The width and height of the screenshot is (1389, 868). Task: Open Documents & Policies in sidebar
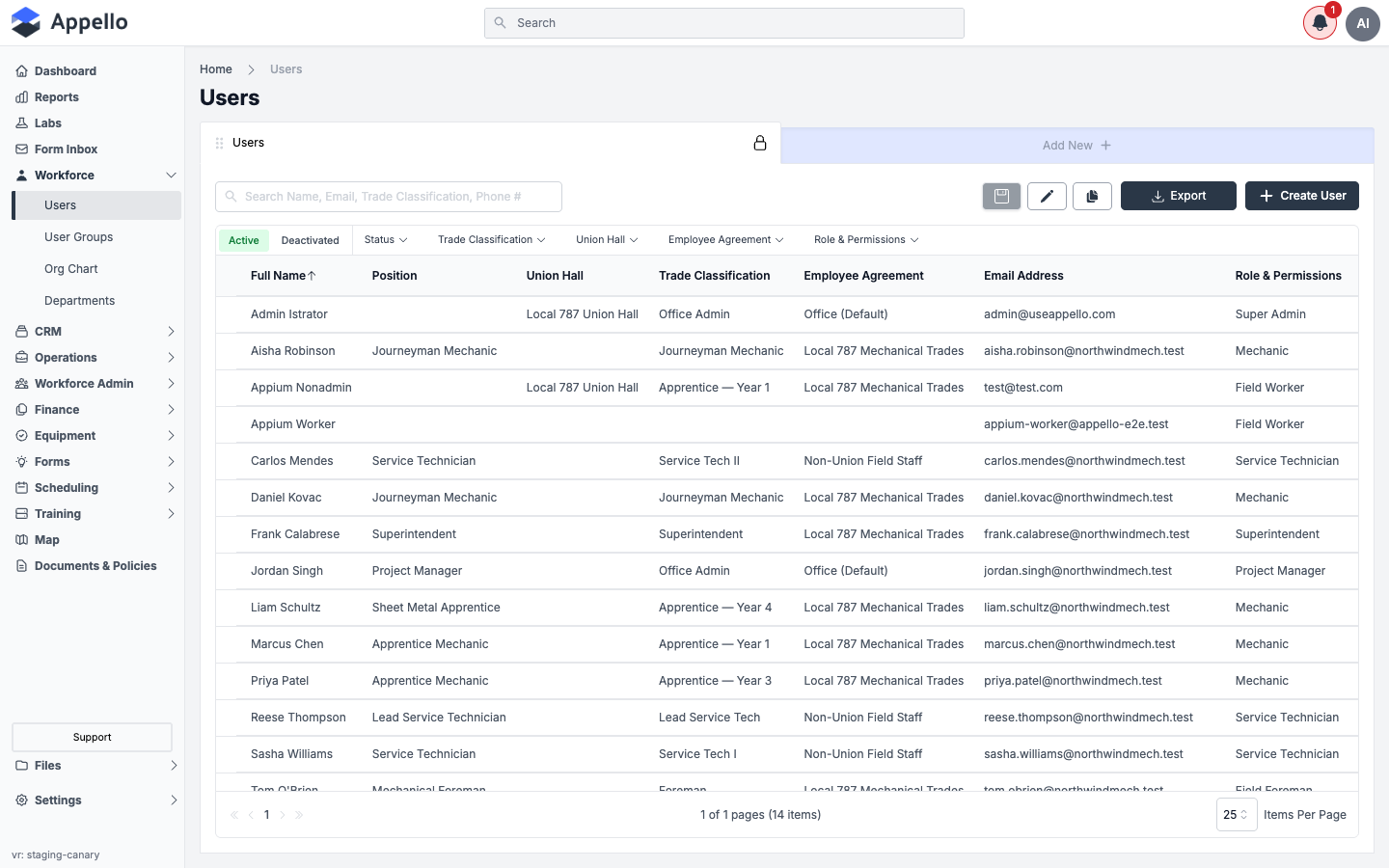(x=95, y=565)
